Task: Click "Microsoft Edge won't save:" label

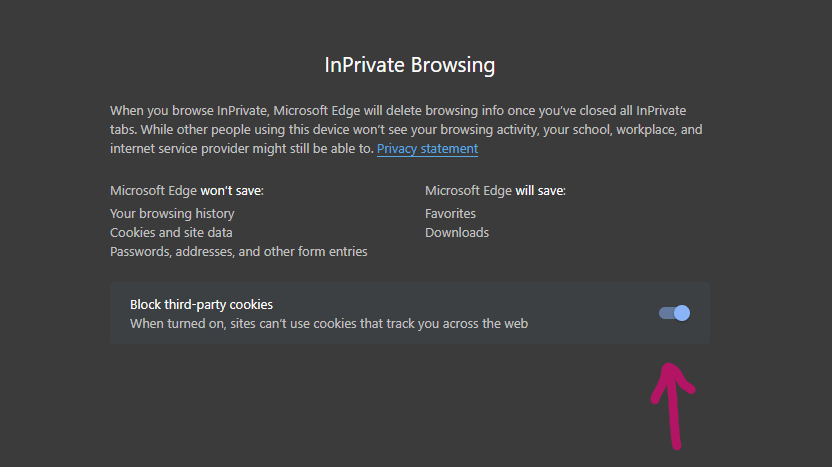Action: 187,191
